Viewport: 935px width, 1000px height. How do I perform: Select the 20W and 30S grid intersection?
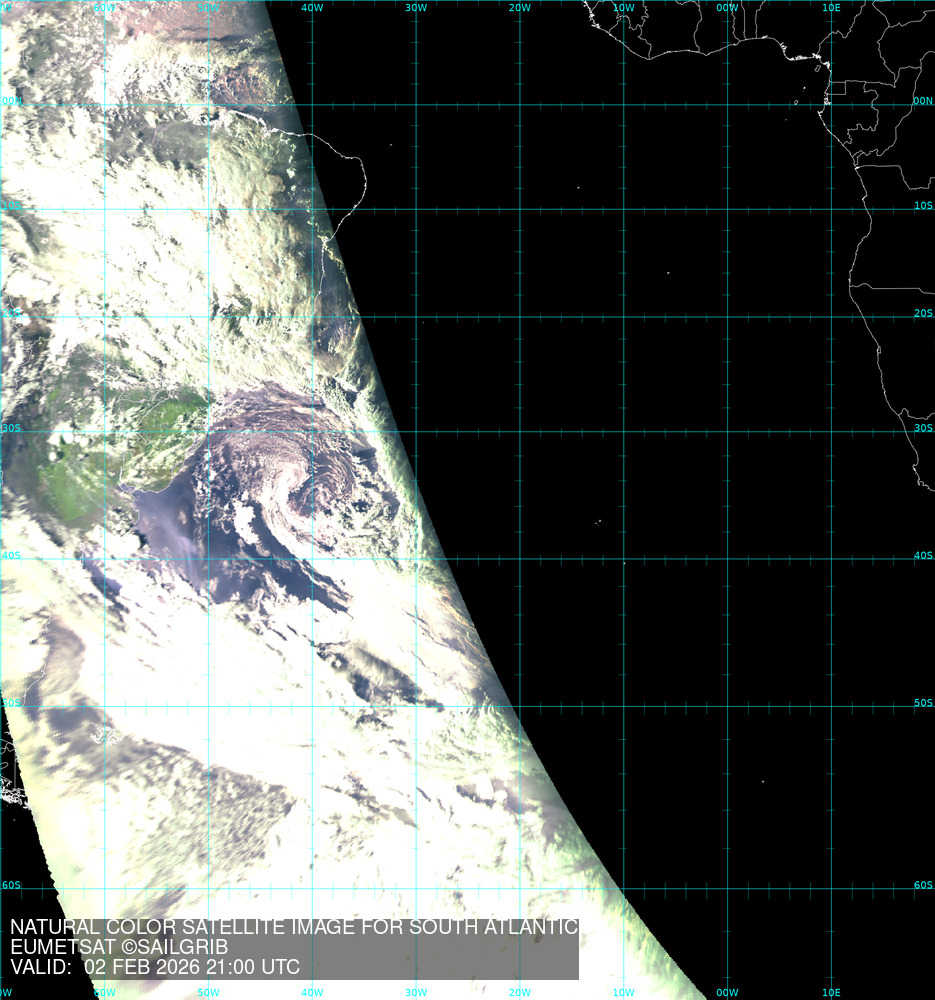(x=520, y=432)
